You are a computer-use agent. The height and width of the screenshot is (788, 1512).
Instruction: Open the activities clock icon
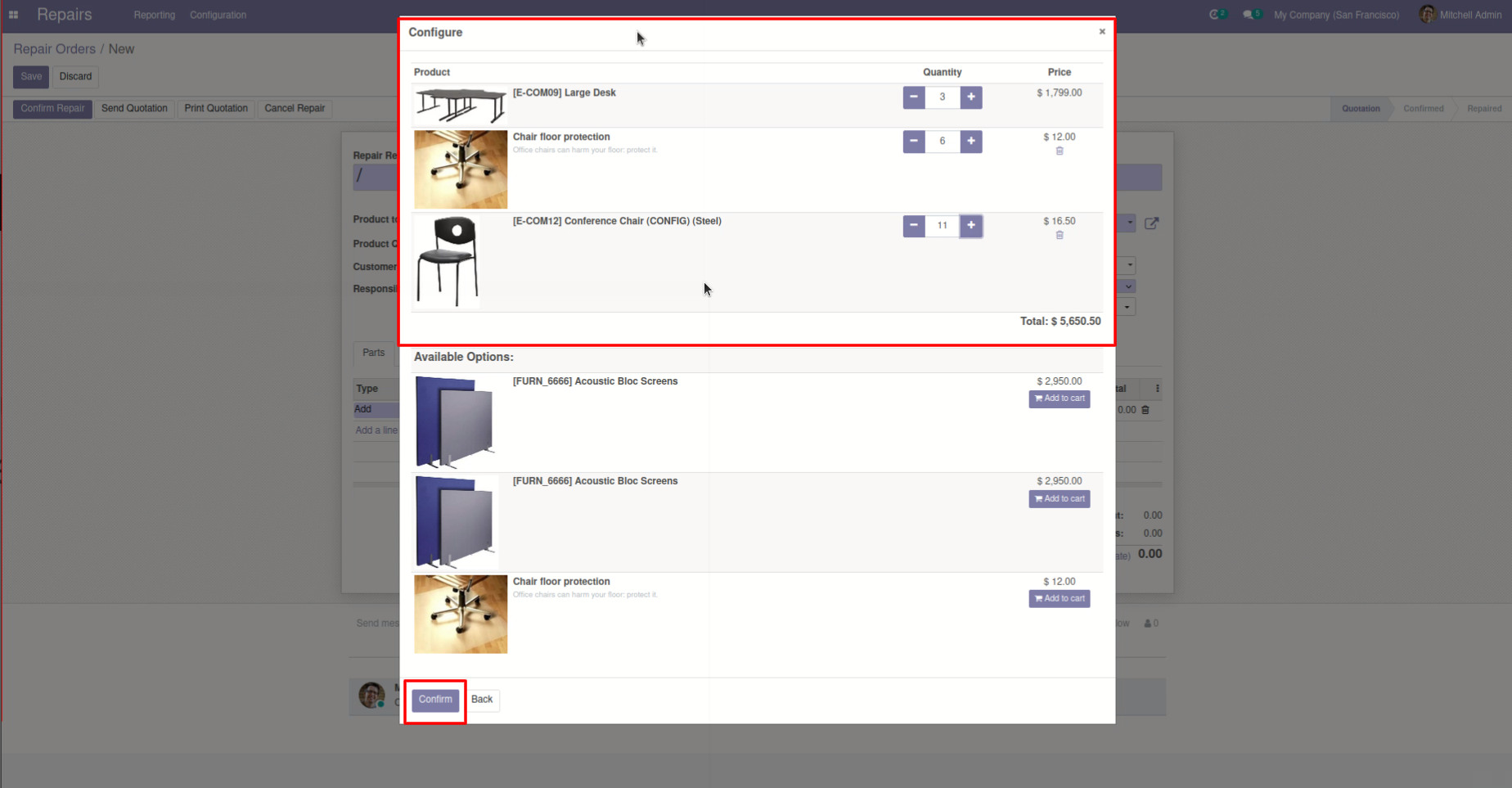coord(1217,15)
